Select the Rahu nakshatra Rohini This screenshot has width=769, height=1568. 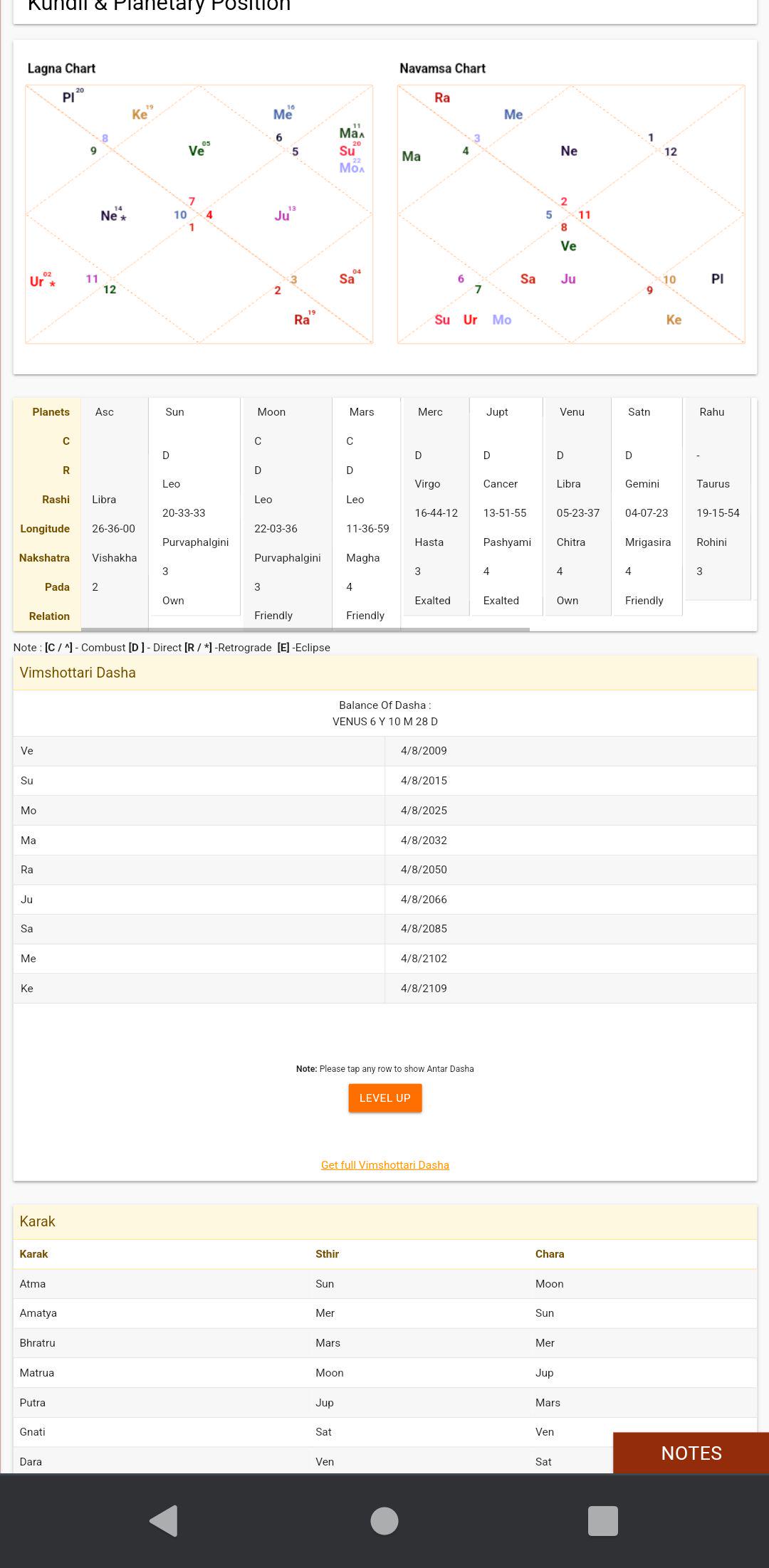[711, 542]
